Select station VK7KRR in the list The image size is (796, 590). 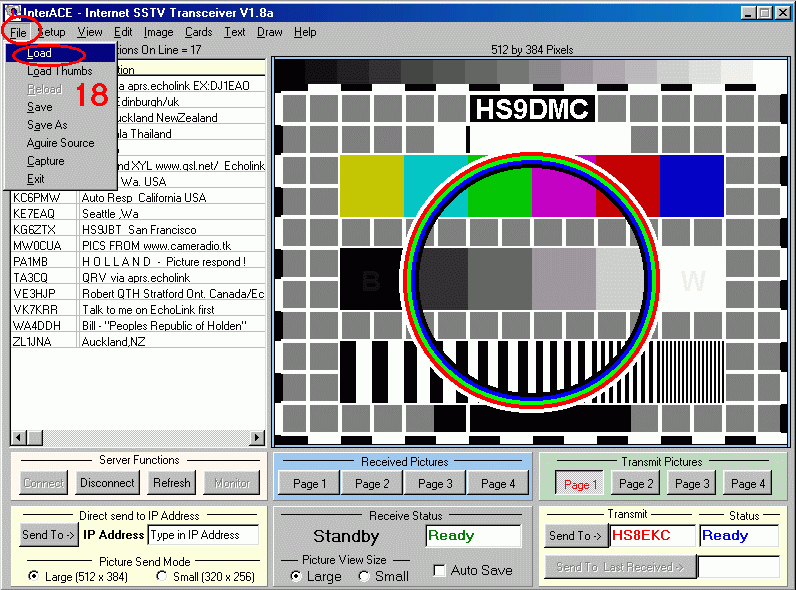pyautogui.click(x=138, y=310)
